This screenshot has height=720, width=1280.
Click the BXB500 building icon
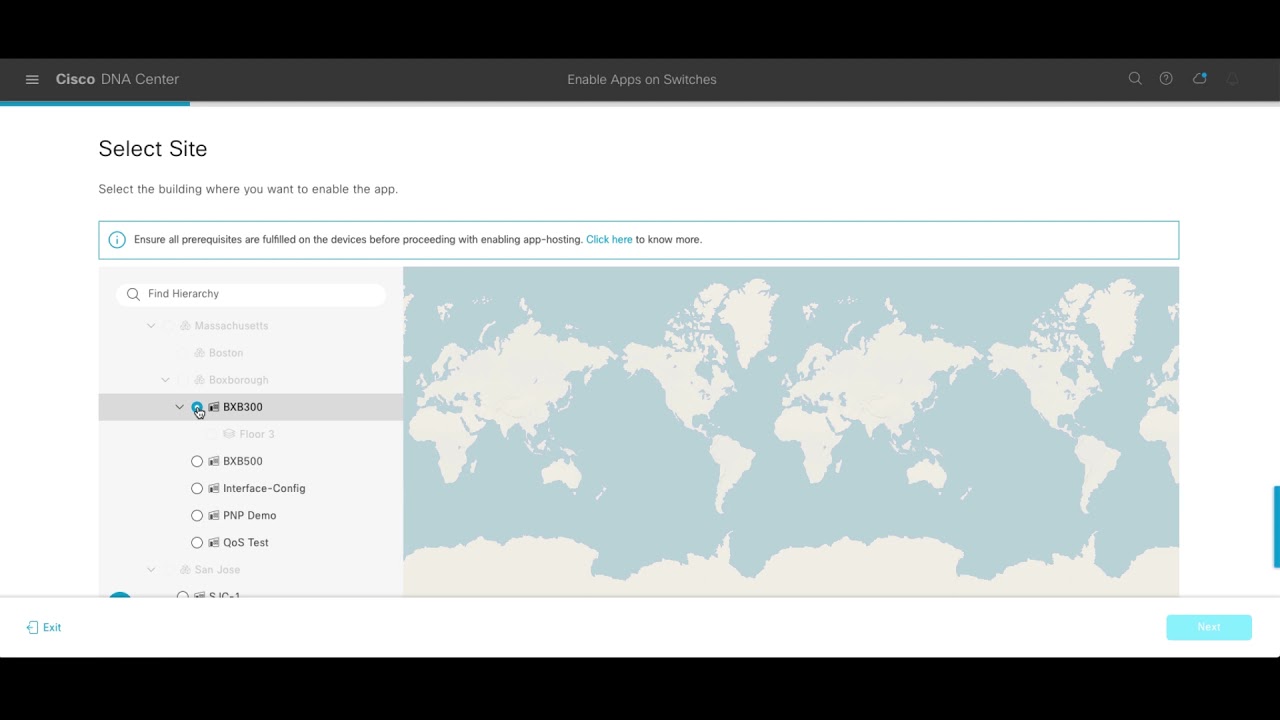(x=214, y=461)
